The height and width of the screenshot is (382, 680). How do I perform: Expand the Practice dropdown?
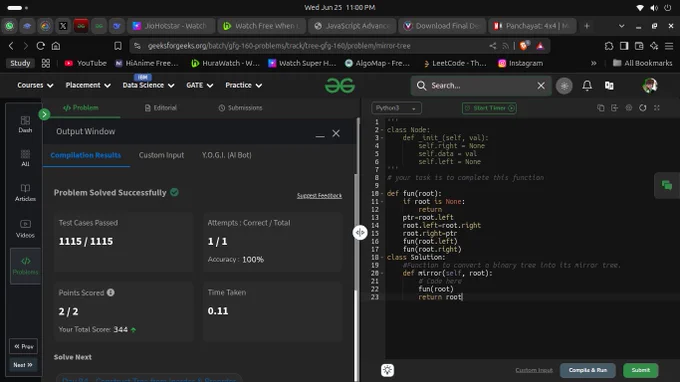[x=244, y=85]
